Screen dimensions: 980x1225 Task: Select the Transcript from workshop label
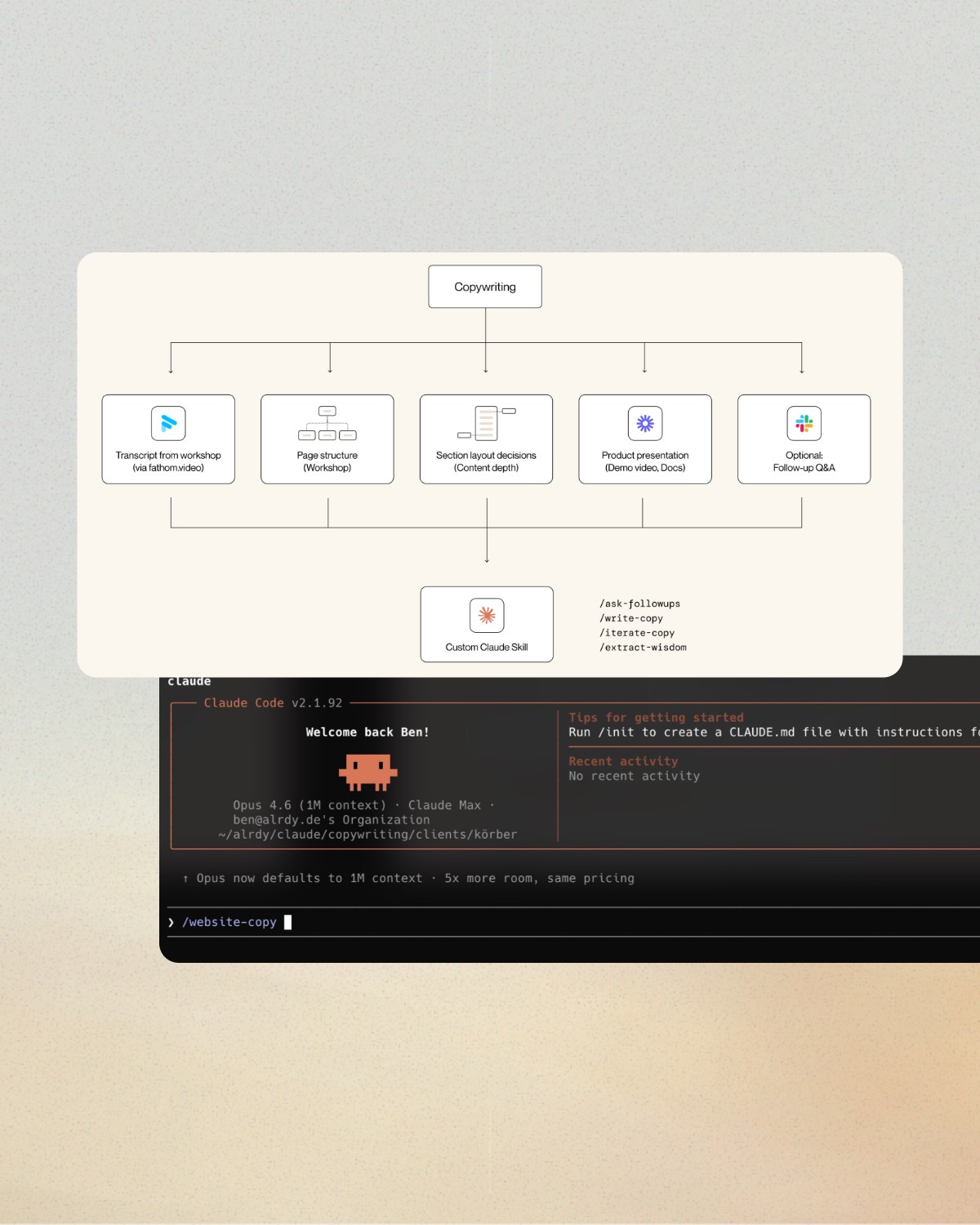pos(168,461)
